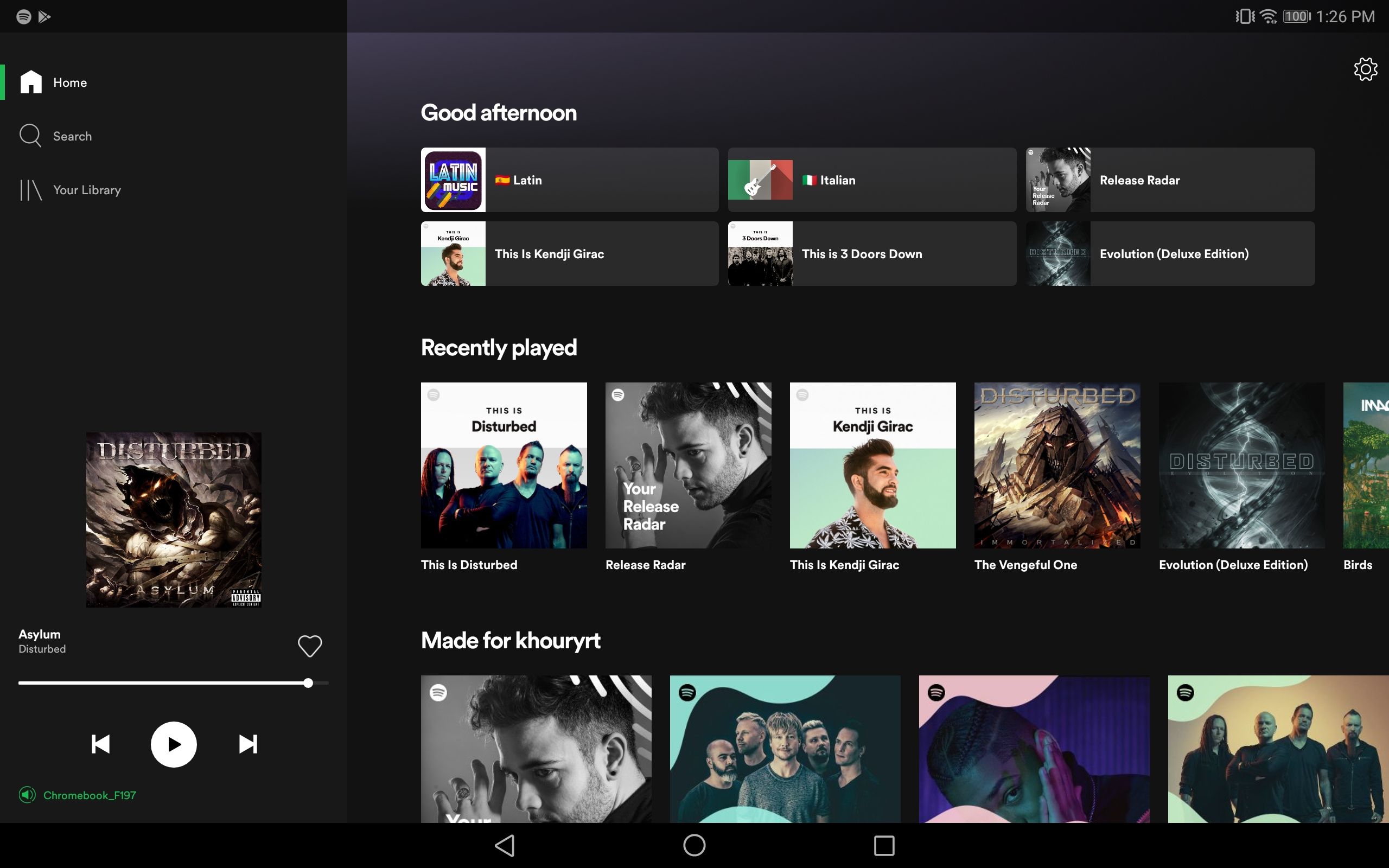The image size is (1389, 868).
Task: Open This Is Disturbed from Recently played
Action: (504, 465)
